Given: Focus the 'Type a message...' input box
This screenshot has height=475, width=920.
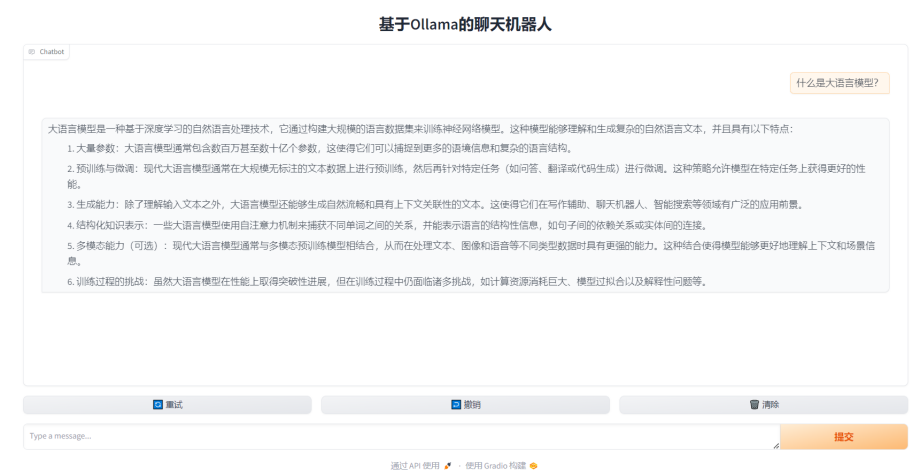Looking at the screenshot, I should pyautogui.click(x=400, y=437).
